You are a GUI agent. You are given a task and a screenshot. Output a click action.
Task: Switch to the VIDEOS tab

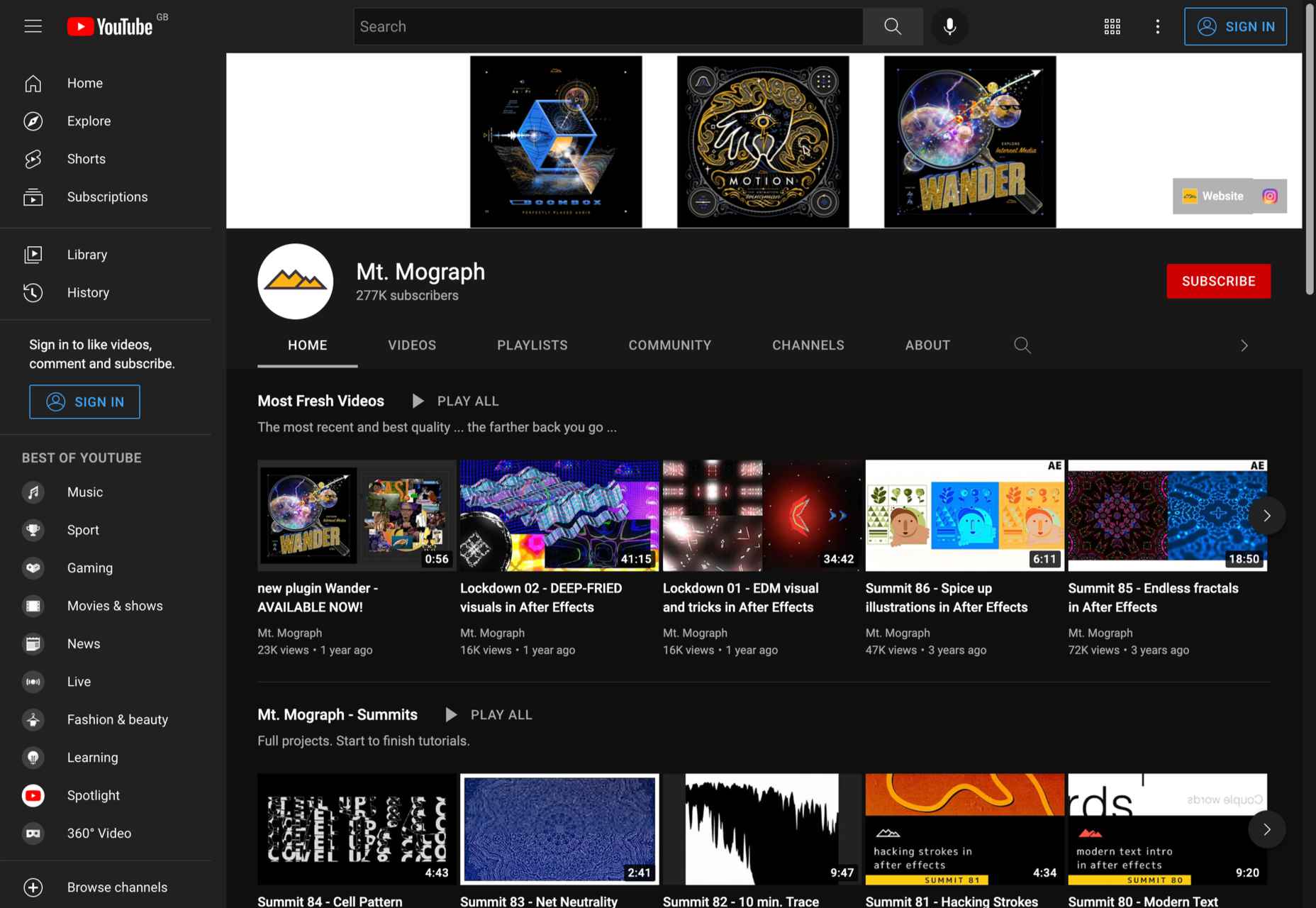pyautogui.click(x=412, y=345)
